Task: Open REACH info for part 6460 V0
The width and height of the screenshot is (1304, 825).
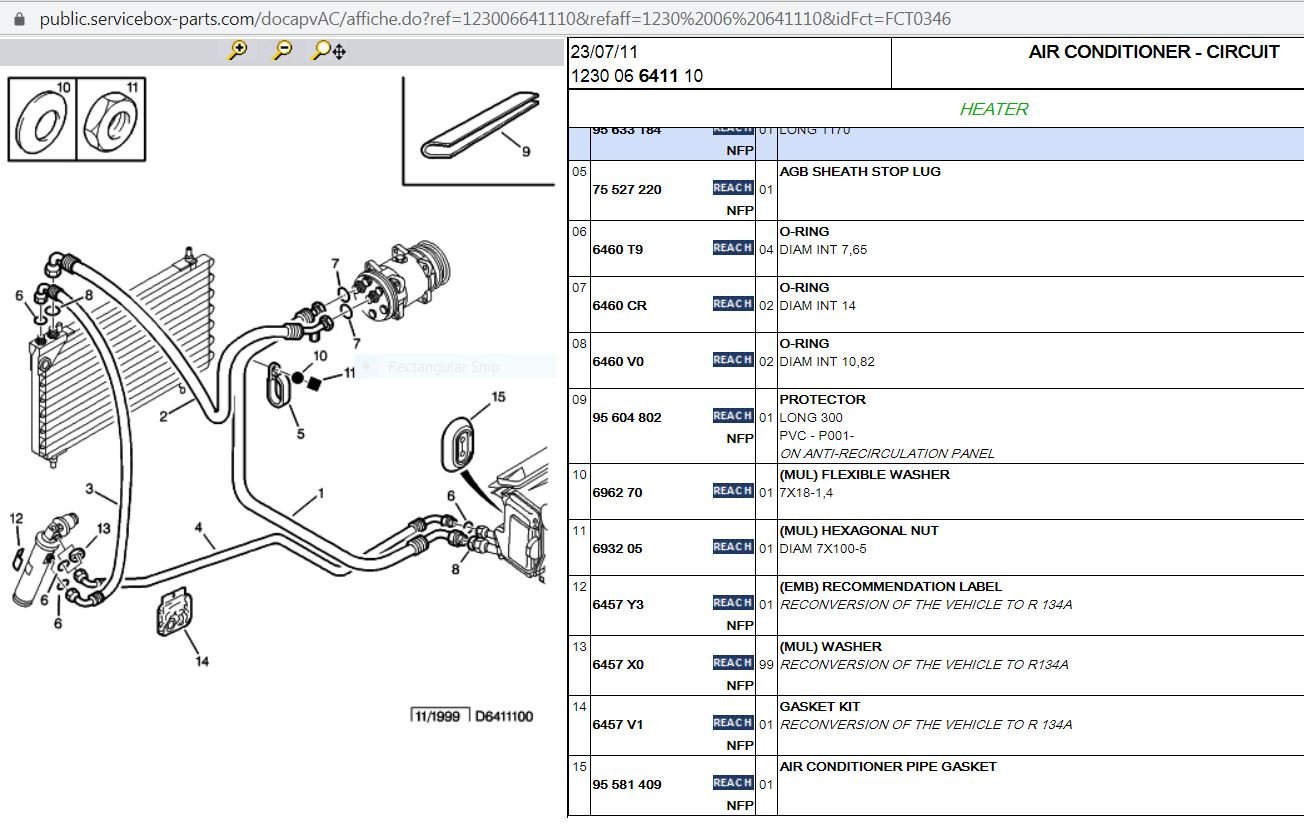Action: pos(733,360)
